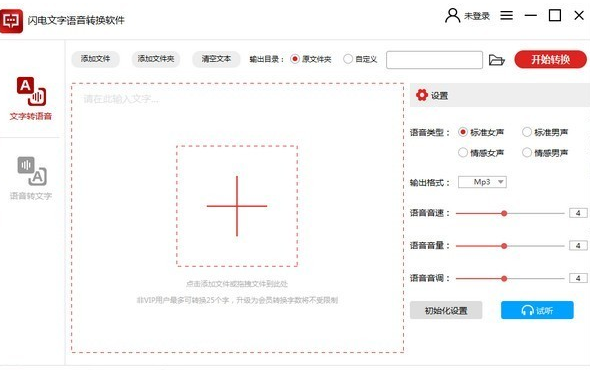Screen dimensions: 590x370
Task: Open the hamburger main menu
Action: point(506,15)
